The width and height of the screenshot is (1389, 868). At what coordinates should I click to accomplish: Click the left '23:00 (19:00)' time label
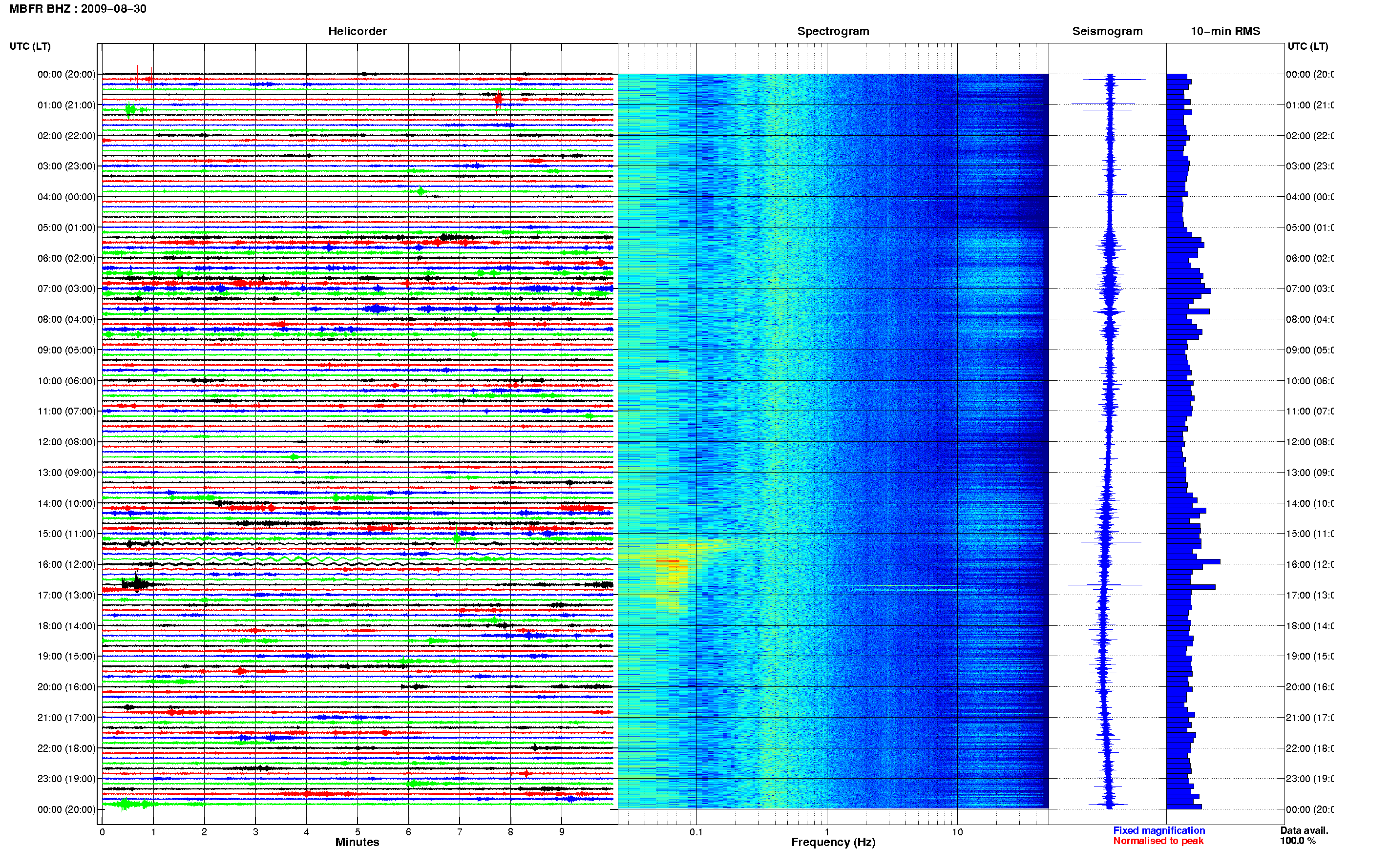point(66,779)
